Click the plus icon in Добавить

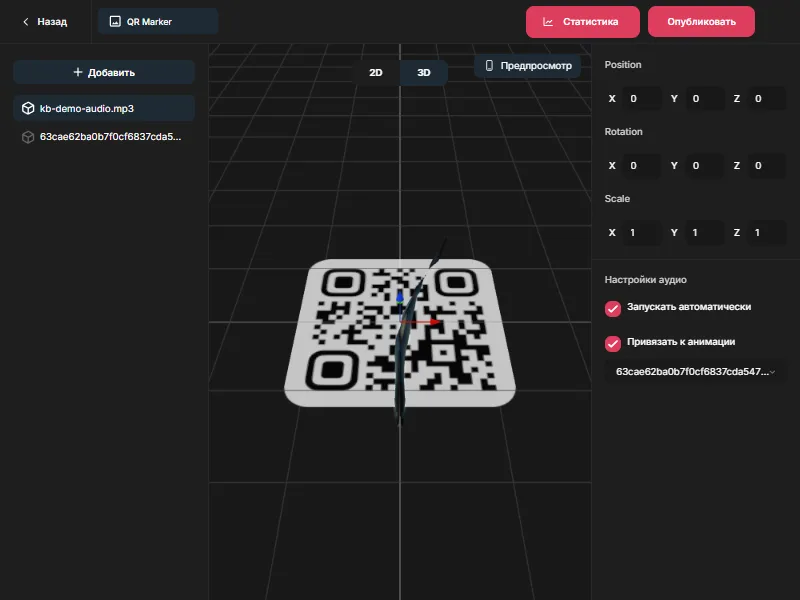[x=78, y=72]
